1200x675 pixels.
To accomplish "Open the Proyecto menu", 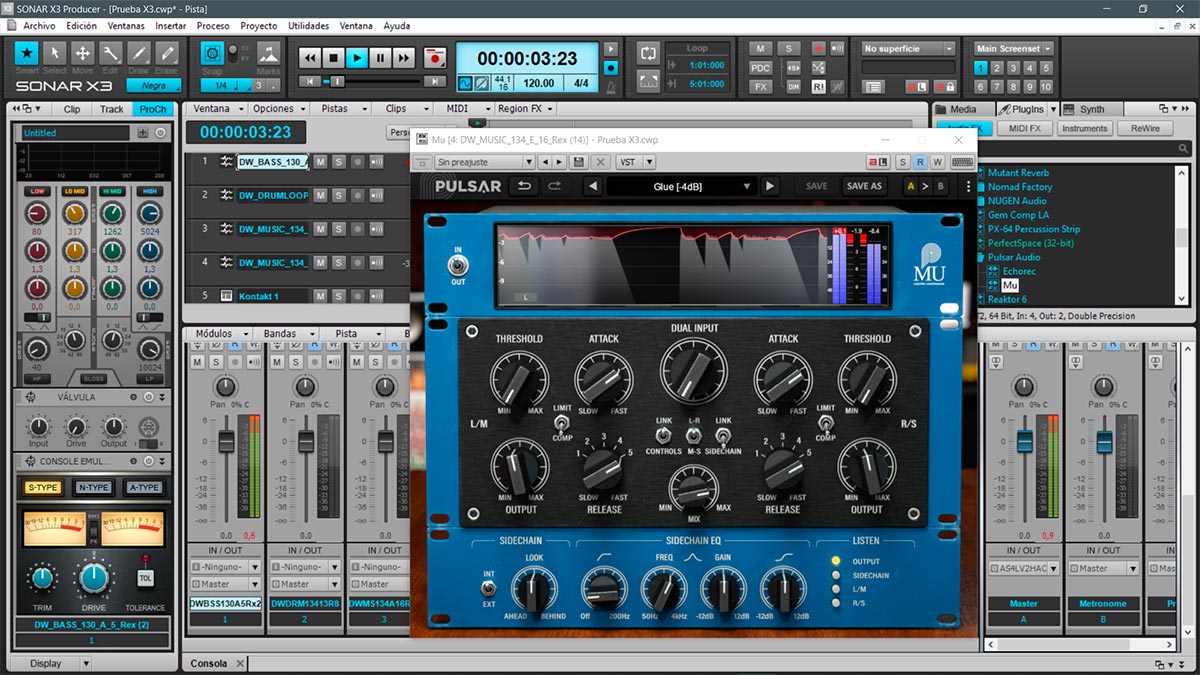I will [259, 25].
